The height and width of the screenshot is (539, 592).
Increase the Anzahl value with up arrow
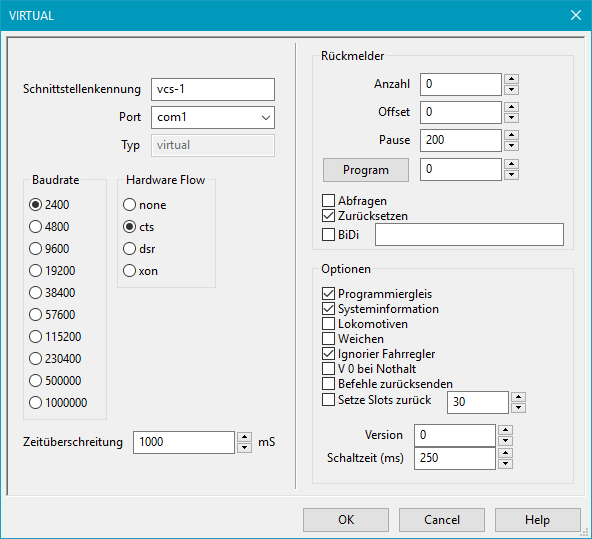511,79
